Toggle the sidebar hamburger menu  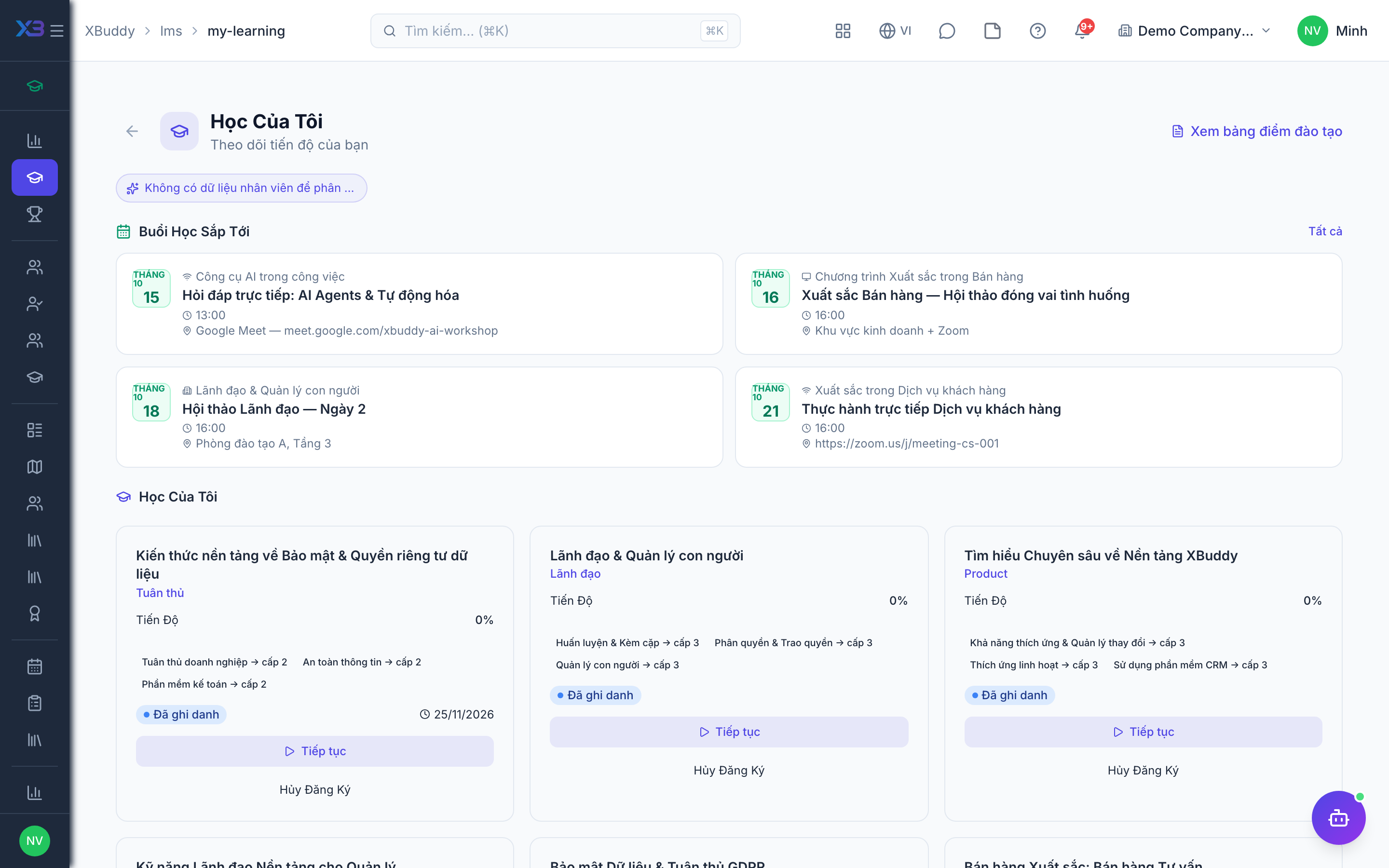pos(57,30)
